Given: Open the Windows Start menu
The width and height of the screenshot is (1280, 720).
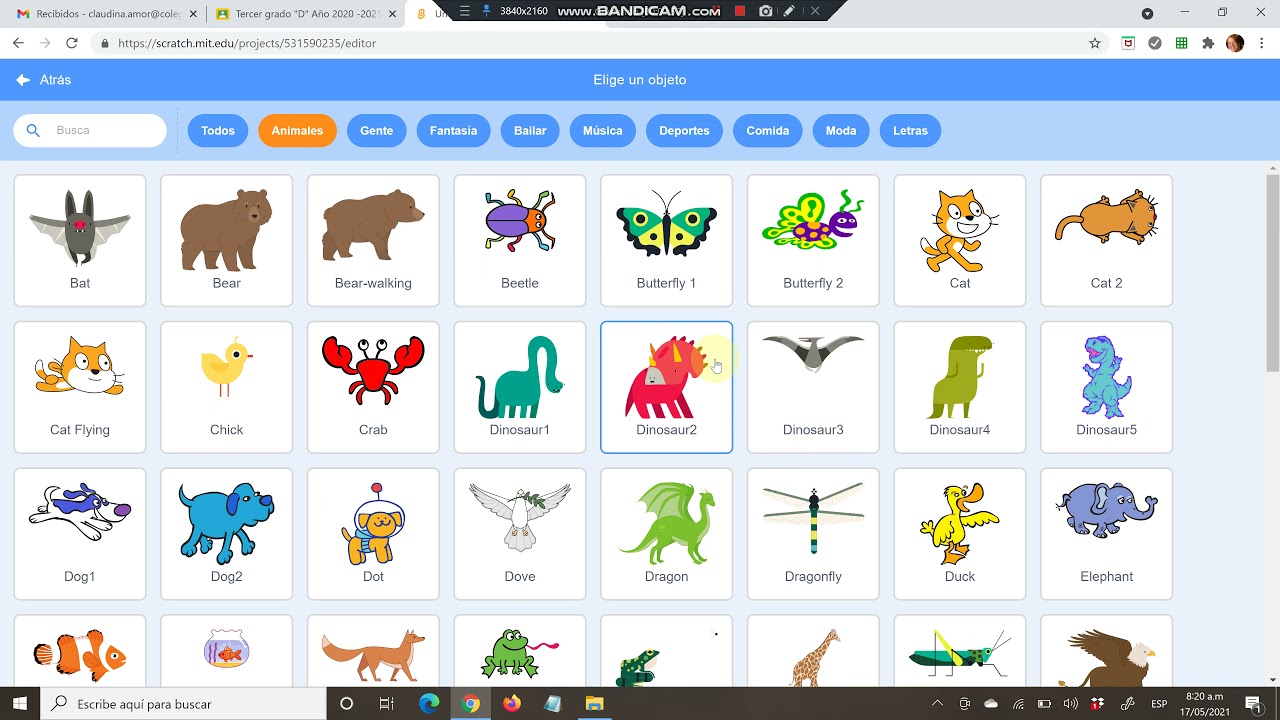Looking at the screenshot, I should click(20, 704).
